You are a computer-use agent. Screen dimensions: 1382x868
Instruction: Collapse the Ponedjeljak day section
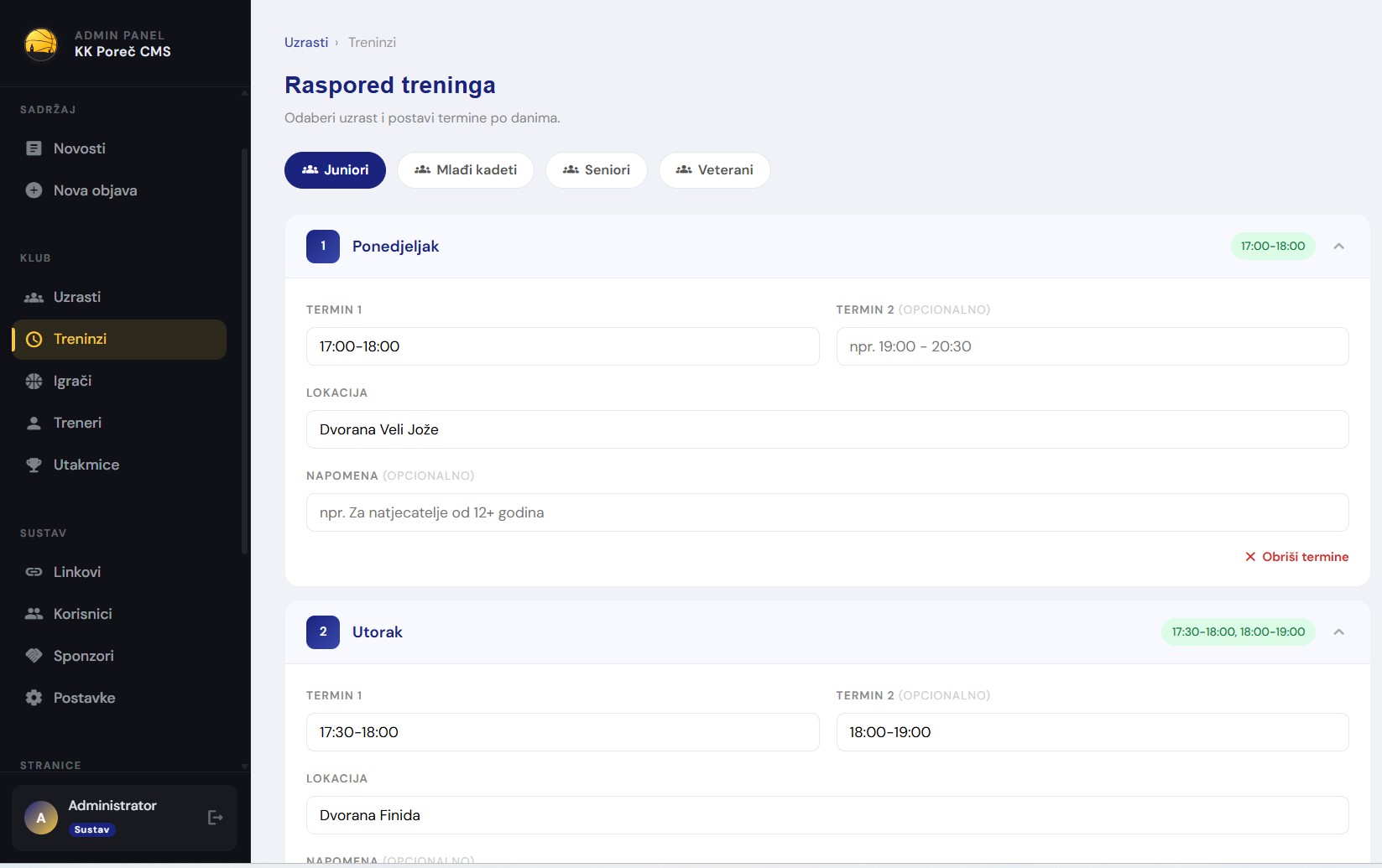[x=1338, y=247]
